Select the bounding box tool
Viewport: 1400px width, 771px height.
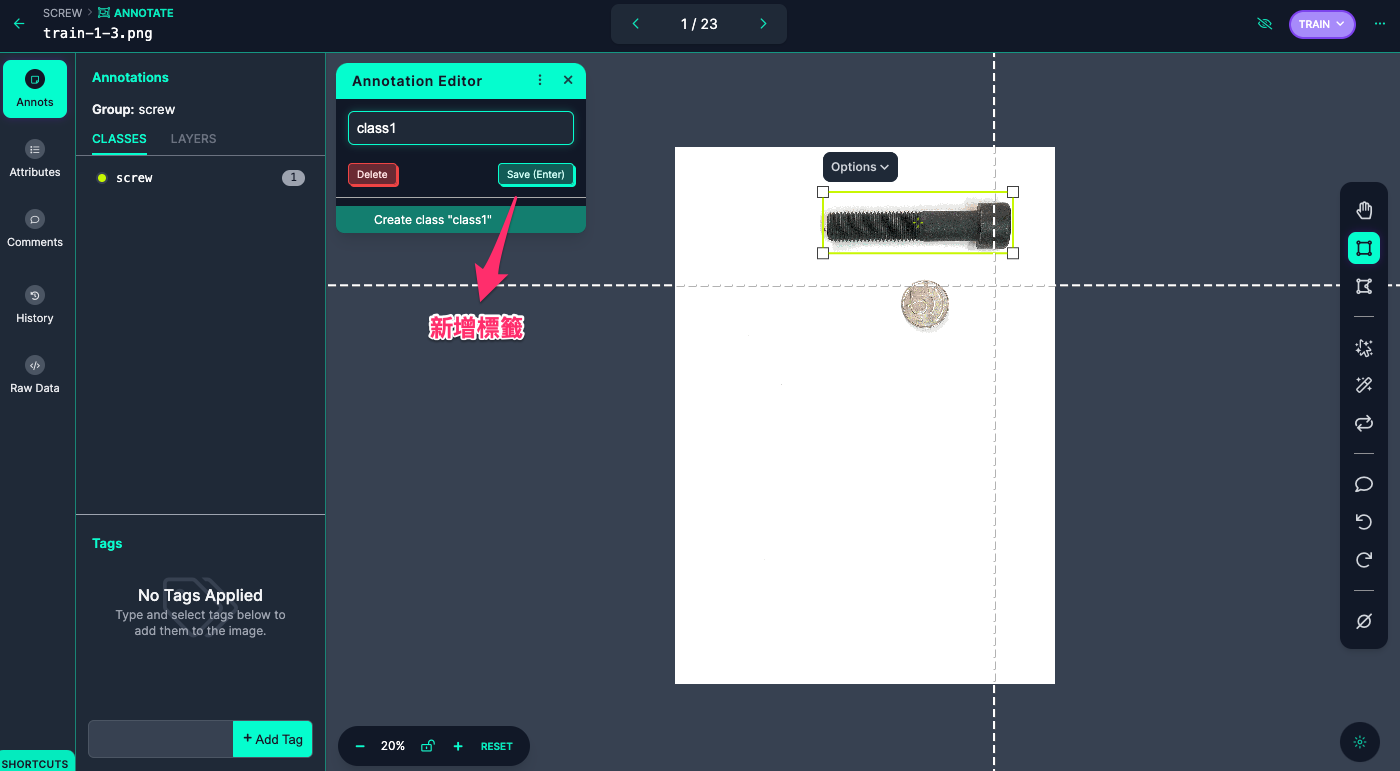(x=1363, y=248)
